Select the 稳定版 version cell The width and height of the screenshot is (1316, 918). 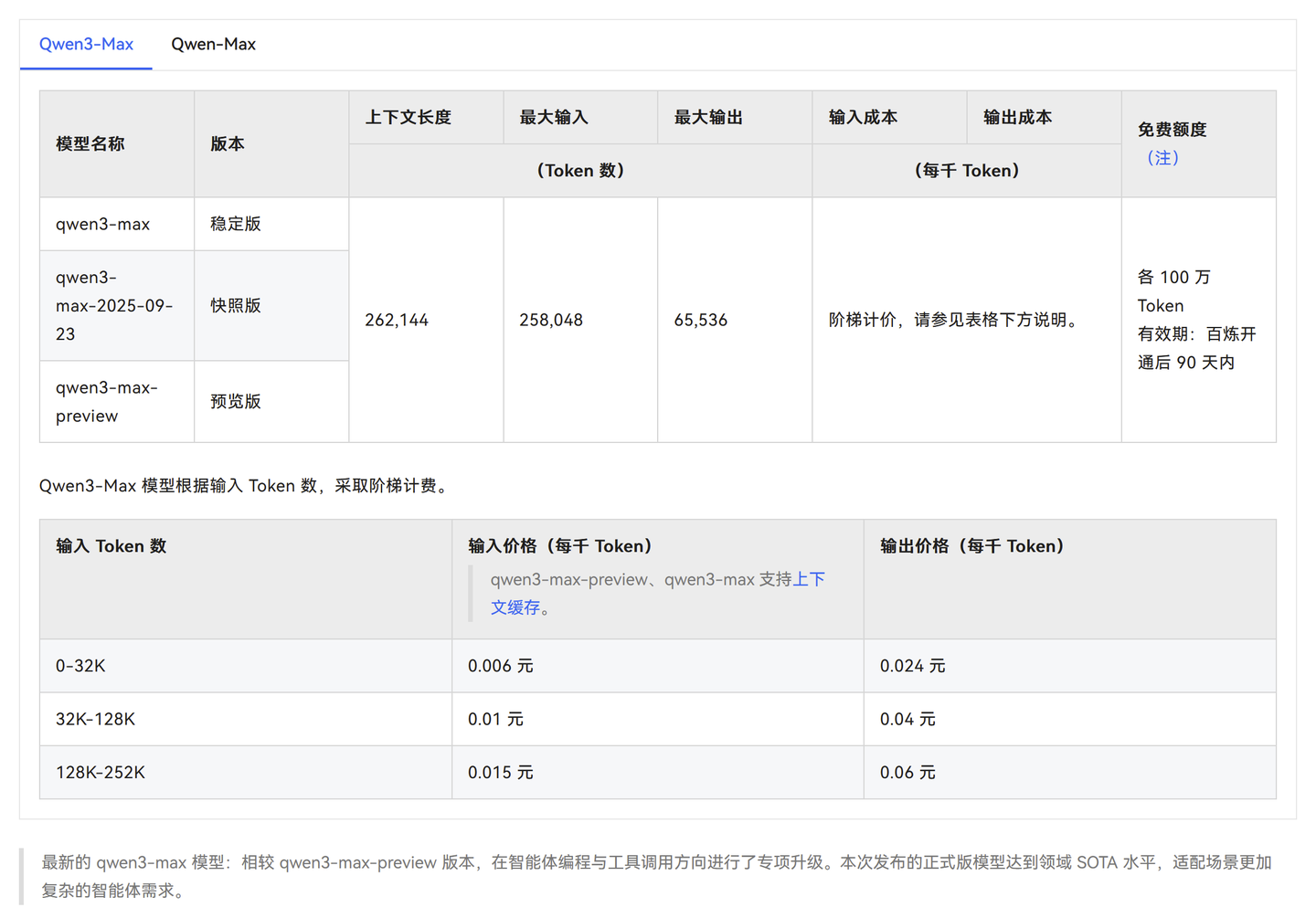235,223
